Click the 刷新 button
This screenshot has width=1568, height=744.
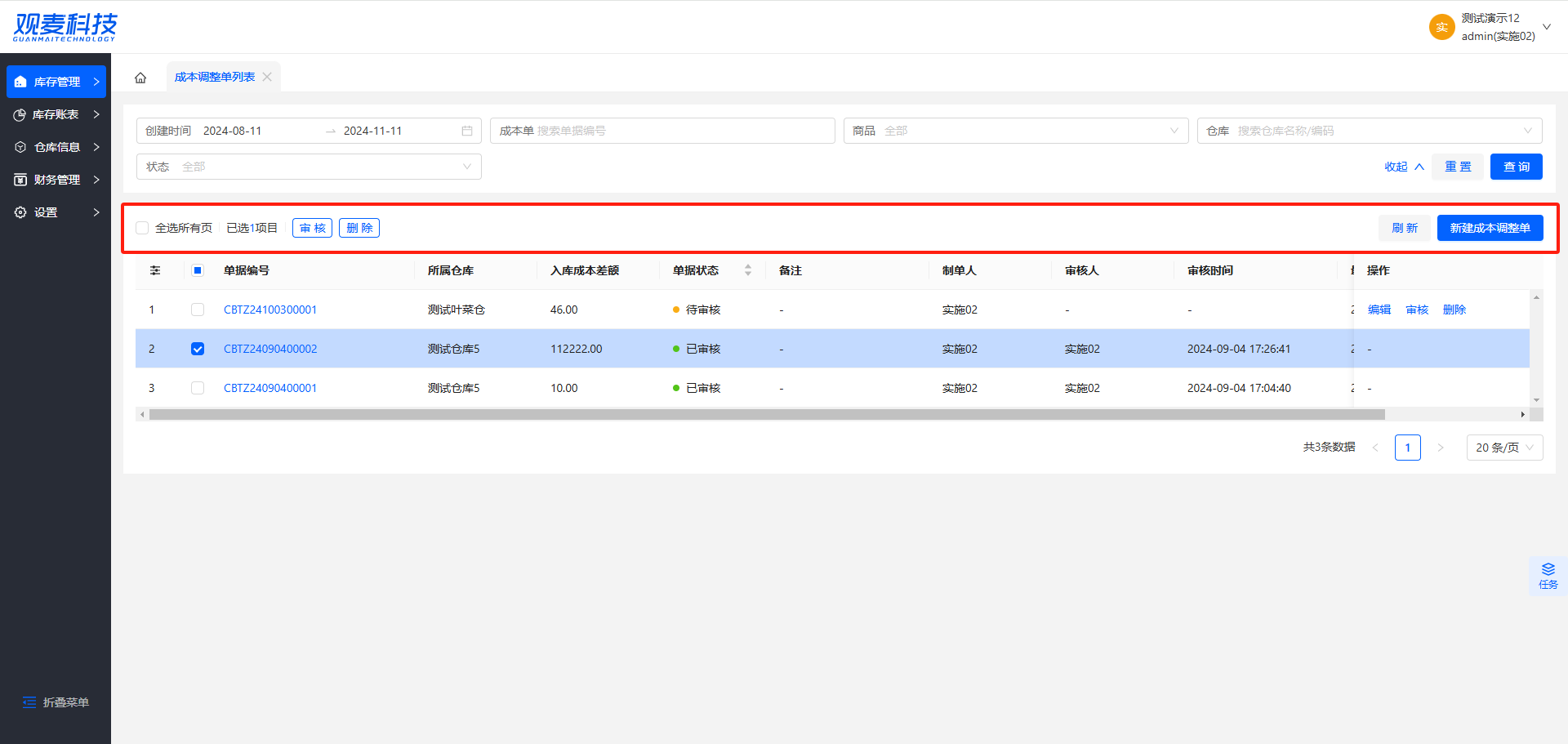(x=1405, y=228)
